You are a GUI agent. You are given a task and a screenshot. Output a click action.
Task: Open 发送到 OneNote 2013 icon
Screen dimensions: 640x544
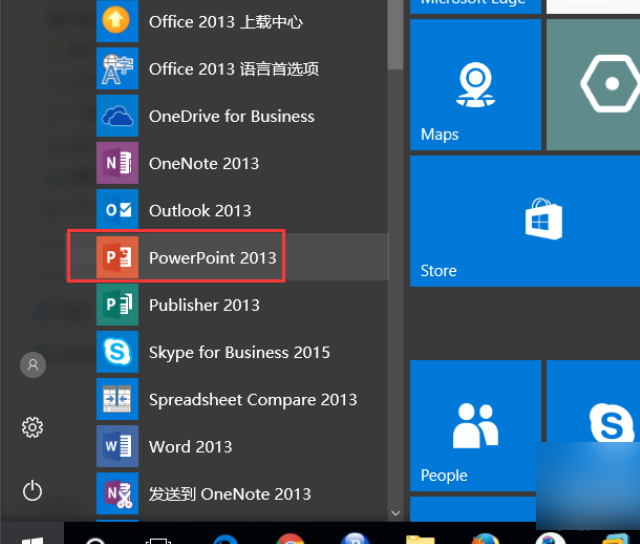(117, 493)
